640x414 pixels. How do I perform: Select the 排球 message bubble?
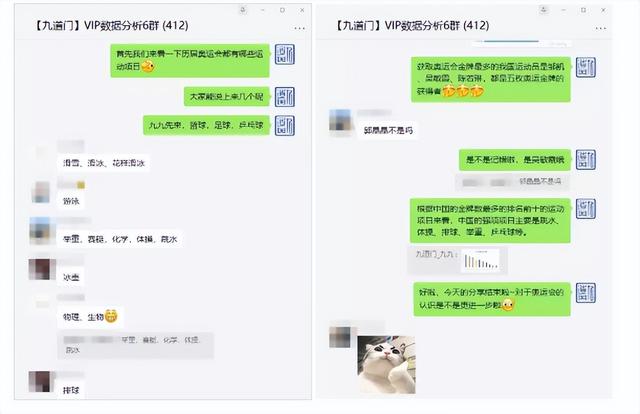click(71, 390)
